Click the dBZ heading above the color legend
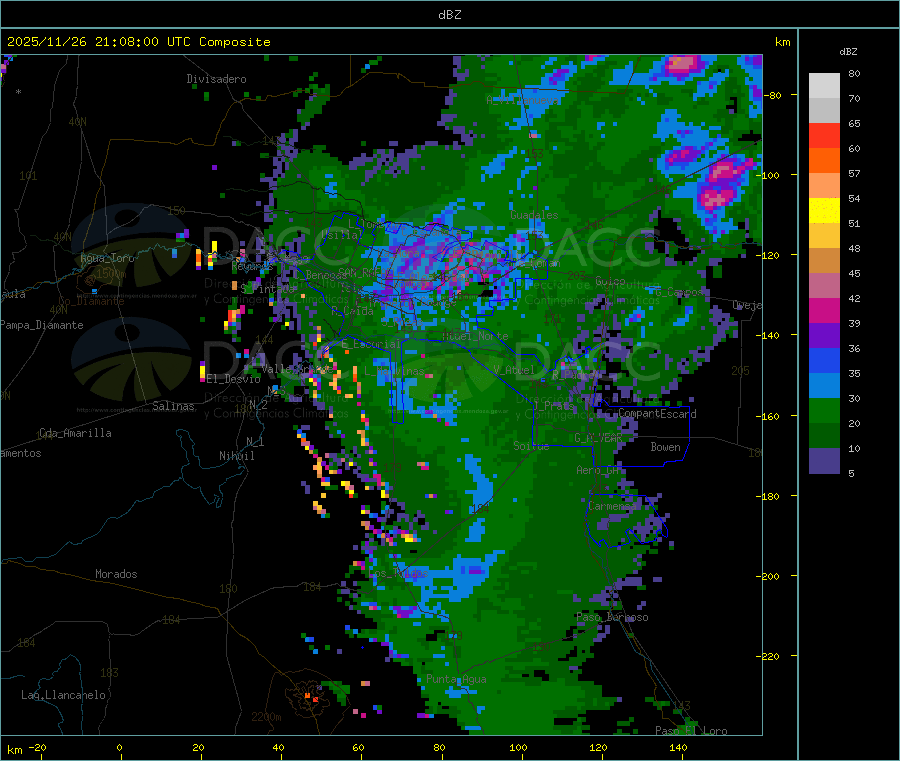Viewport: 900px width, 761px height. [848, 52]
